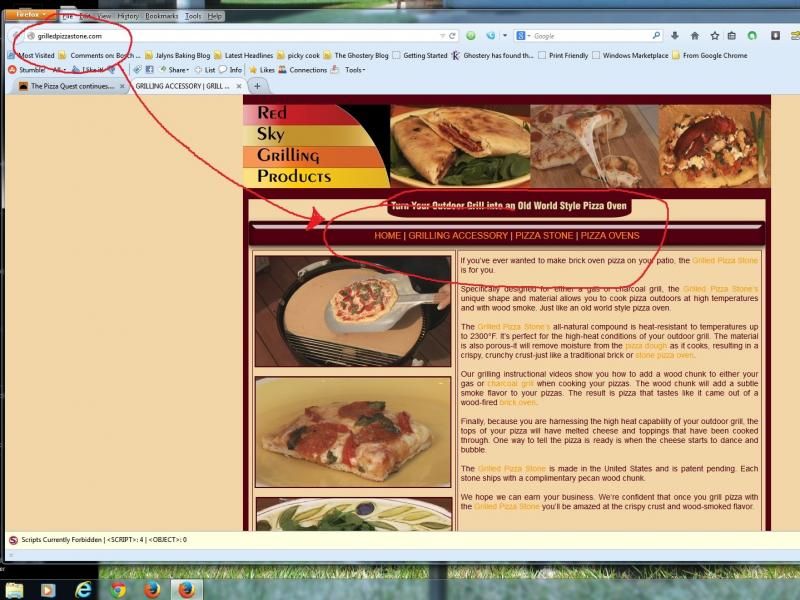The width and height of the screenshot is (800, 600).
Task: Open From Google Chrome bookmark folder
Action: (710, 56)
